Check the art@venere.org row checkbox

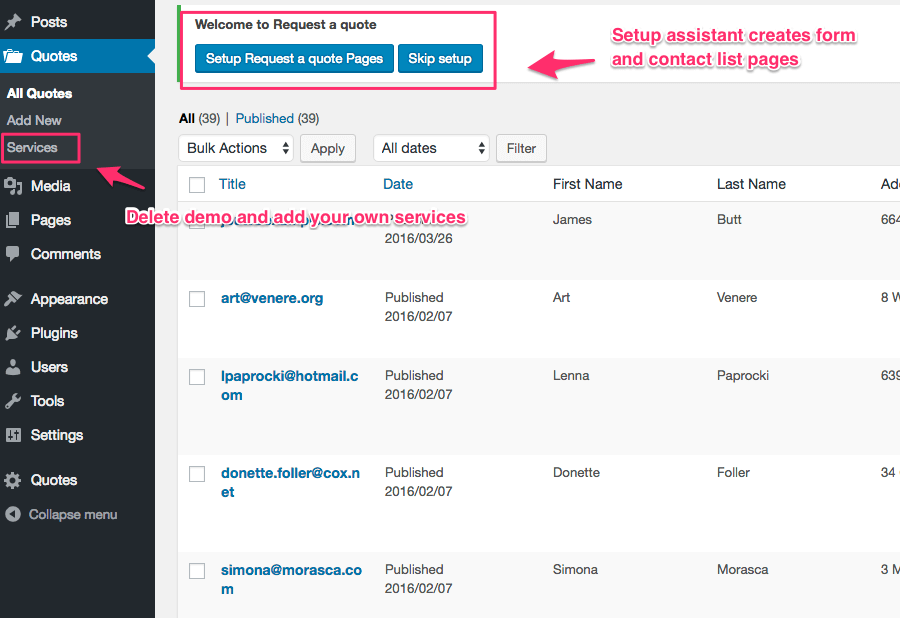click(x=197, y=299)
